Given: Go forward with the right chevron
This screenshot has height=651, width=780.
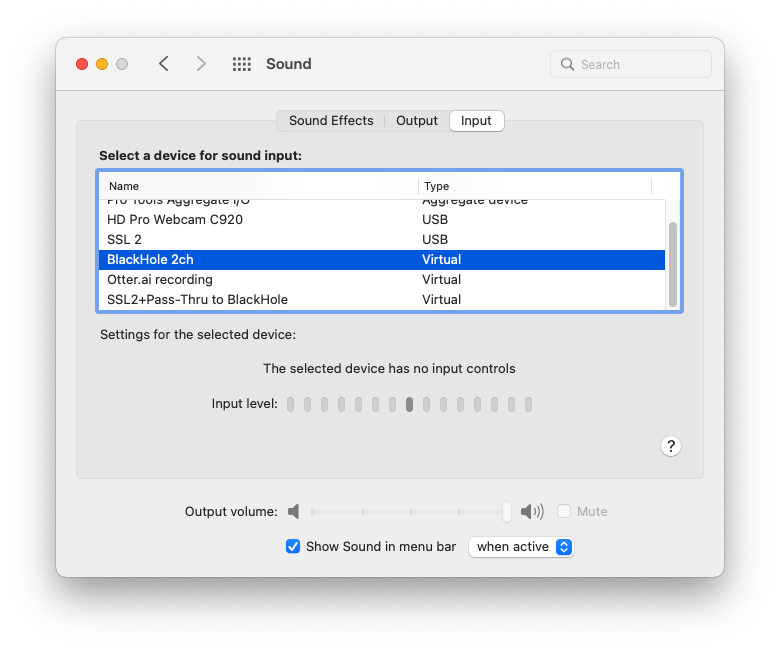Looking at the screenshot, I should click(x=200, y=64).
